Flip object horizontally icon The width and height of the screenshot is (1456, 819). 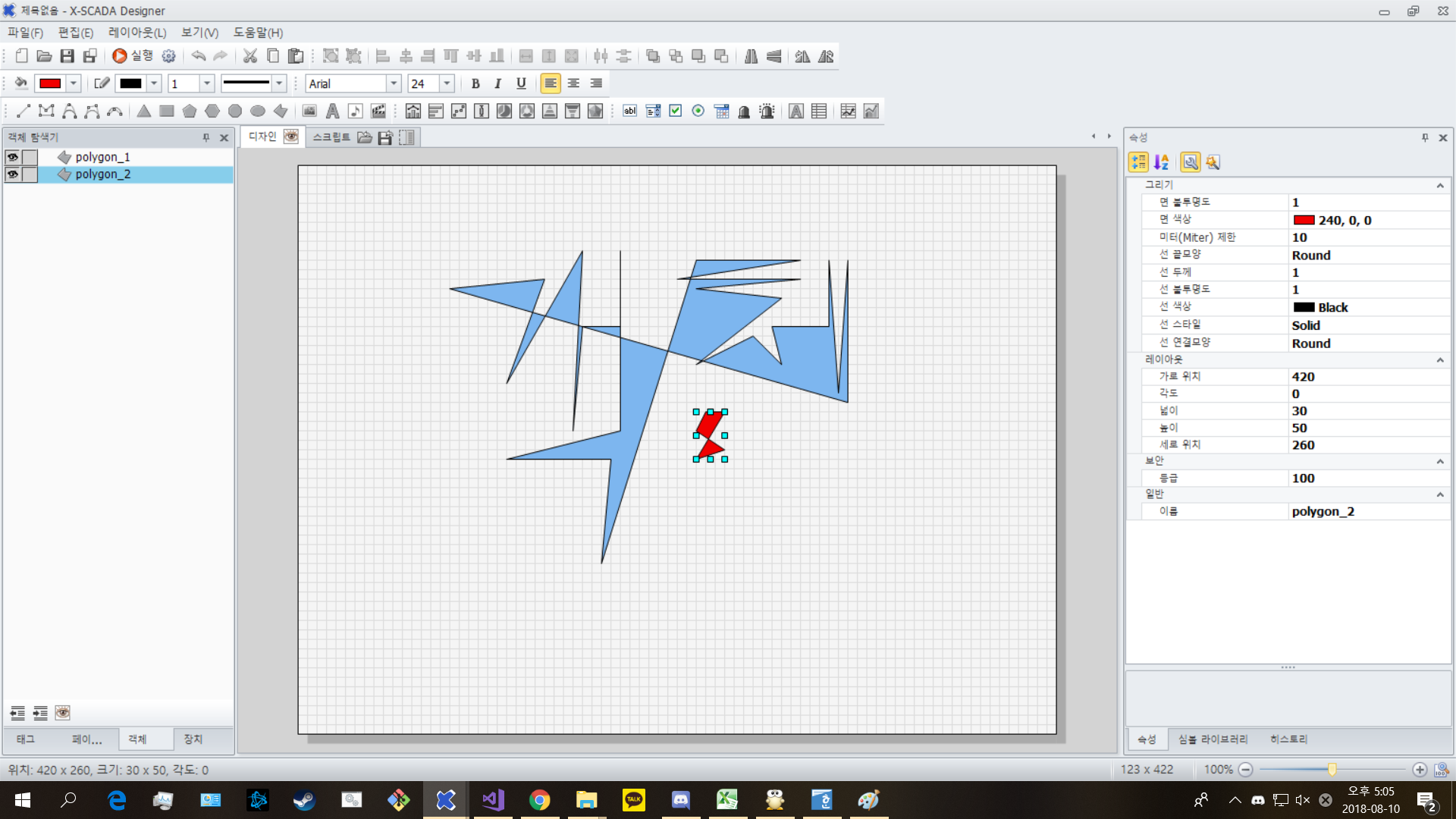pos(751,56)
